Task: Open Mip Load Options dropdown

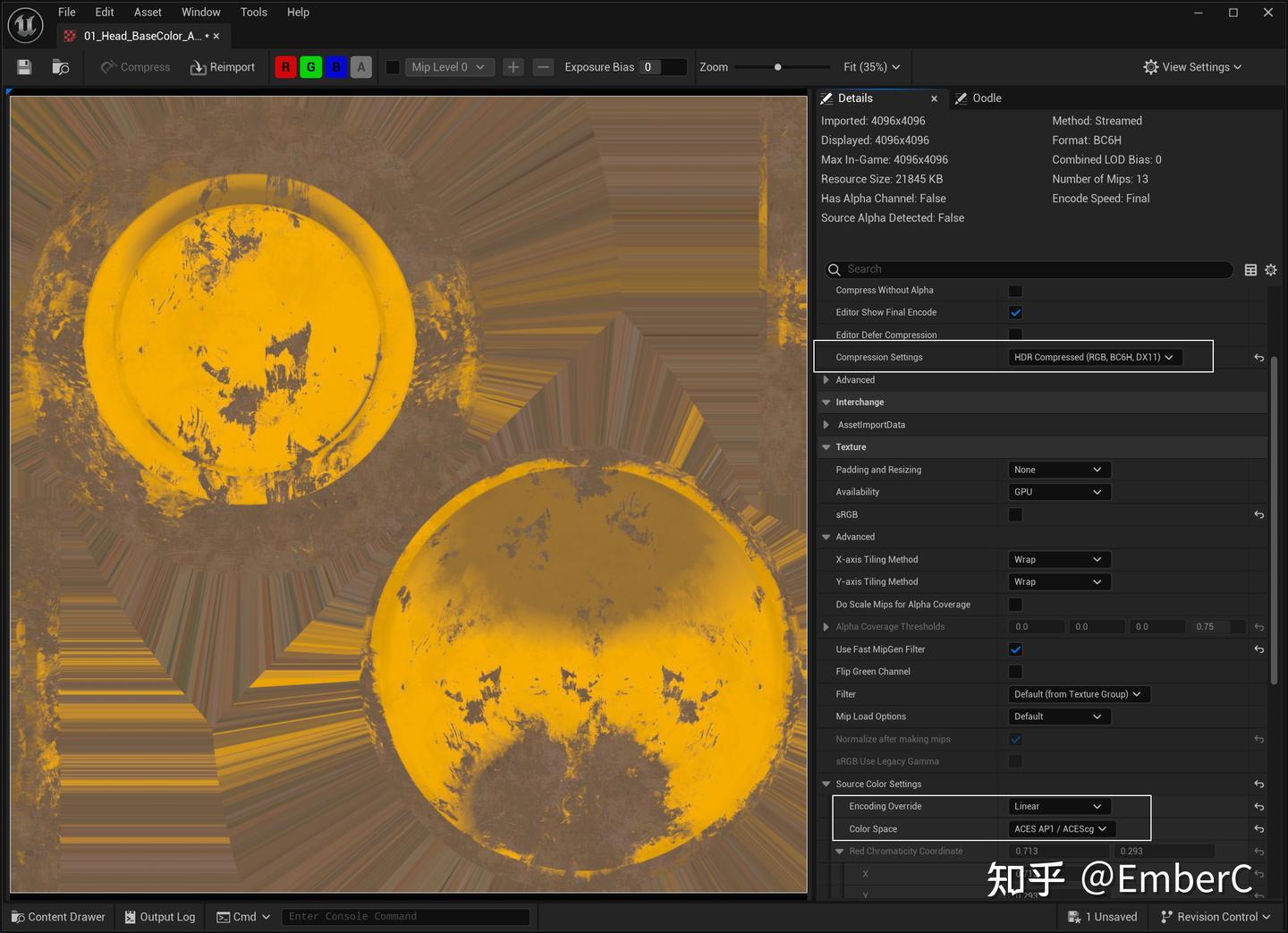Action: 1059,717
